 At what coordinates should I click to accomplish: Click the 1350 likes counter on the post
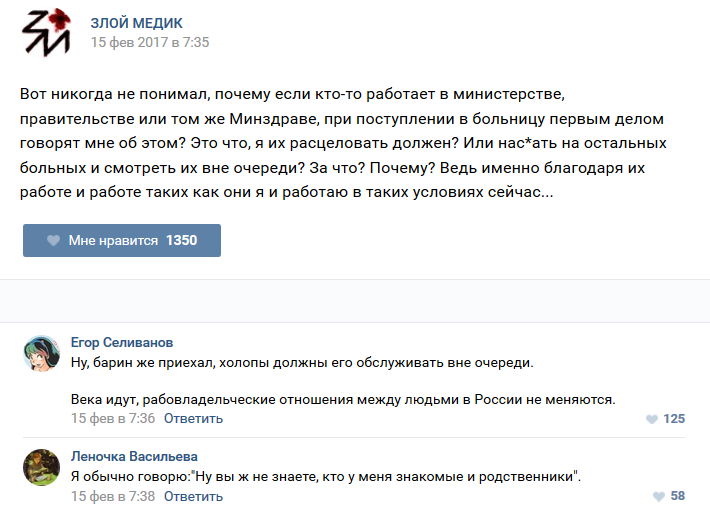tap(182, 241)
